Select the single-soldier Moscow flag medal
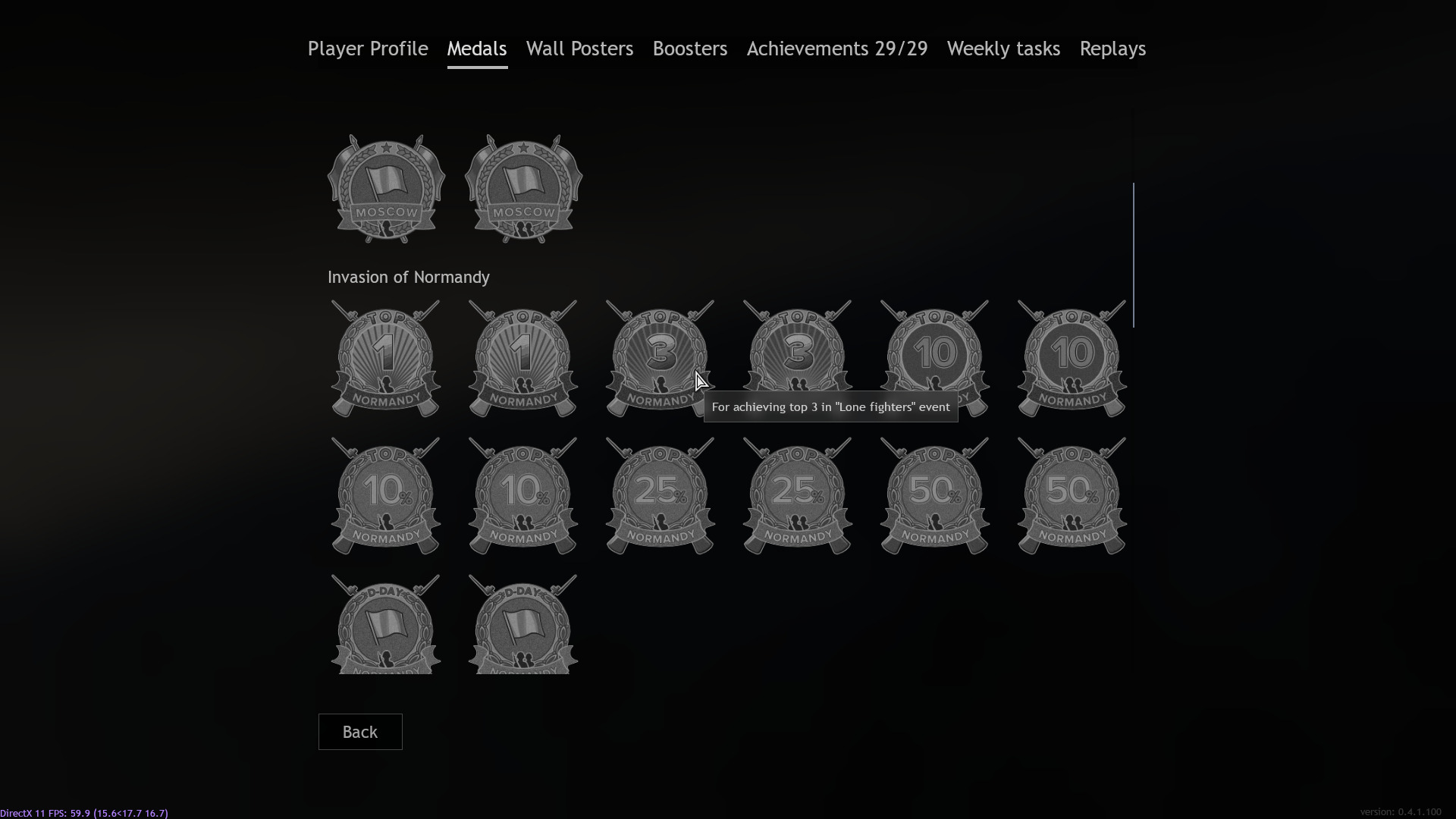1456x819 pixels. (386, 189)
